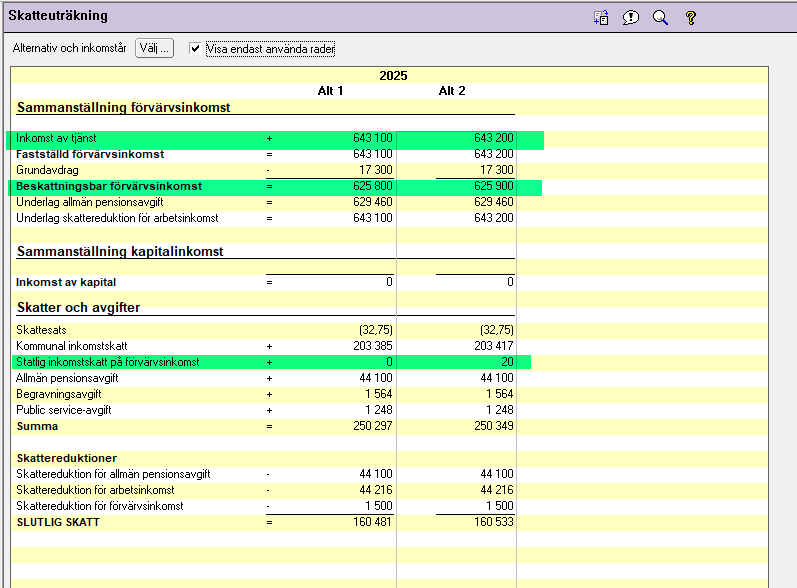Click Alt 2 statlig inkomstskatt value 20
Viewport: 797px width, 588px height.
(506, 362)
